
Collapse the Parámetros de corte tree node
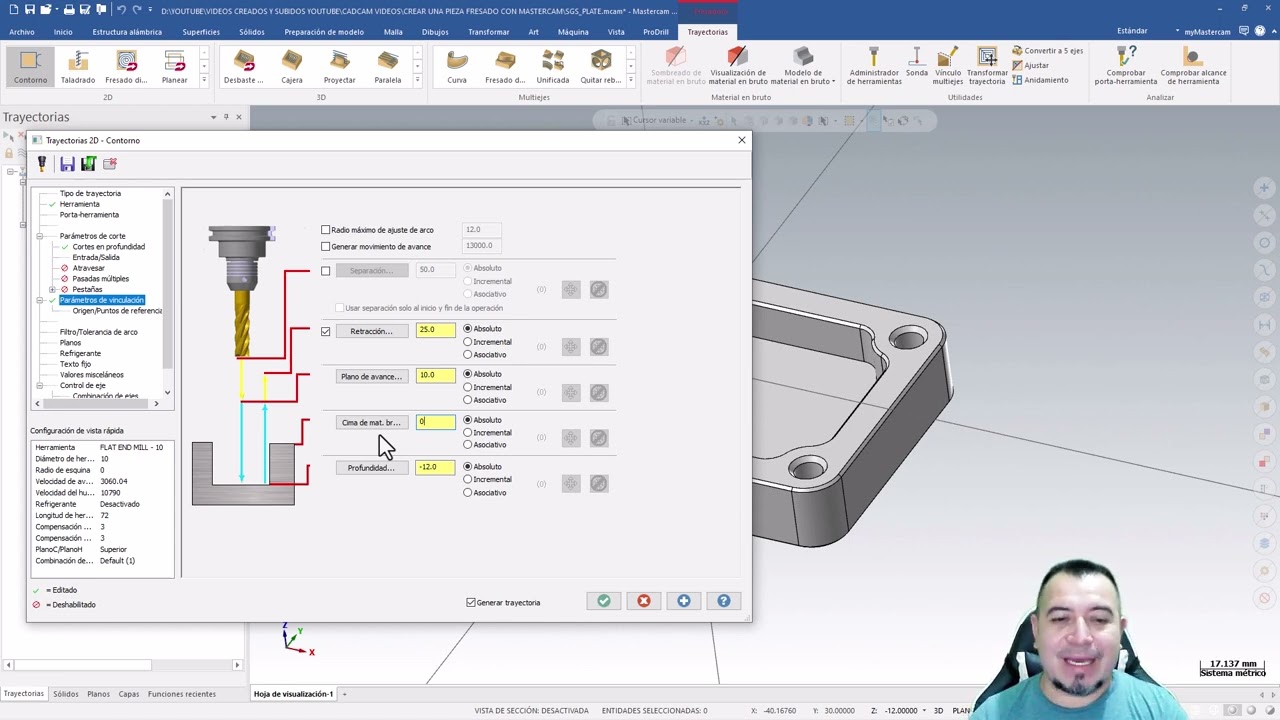click(x=40, y=236)
